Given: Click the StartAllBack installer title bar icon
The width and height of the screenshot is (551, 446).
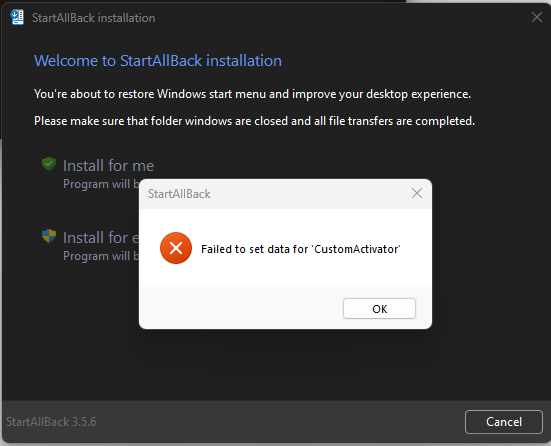Looking at the screenshot, I should pos(17,17).
